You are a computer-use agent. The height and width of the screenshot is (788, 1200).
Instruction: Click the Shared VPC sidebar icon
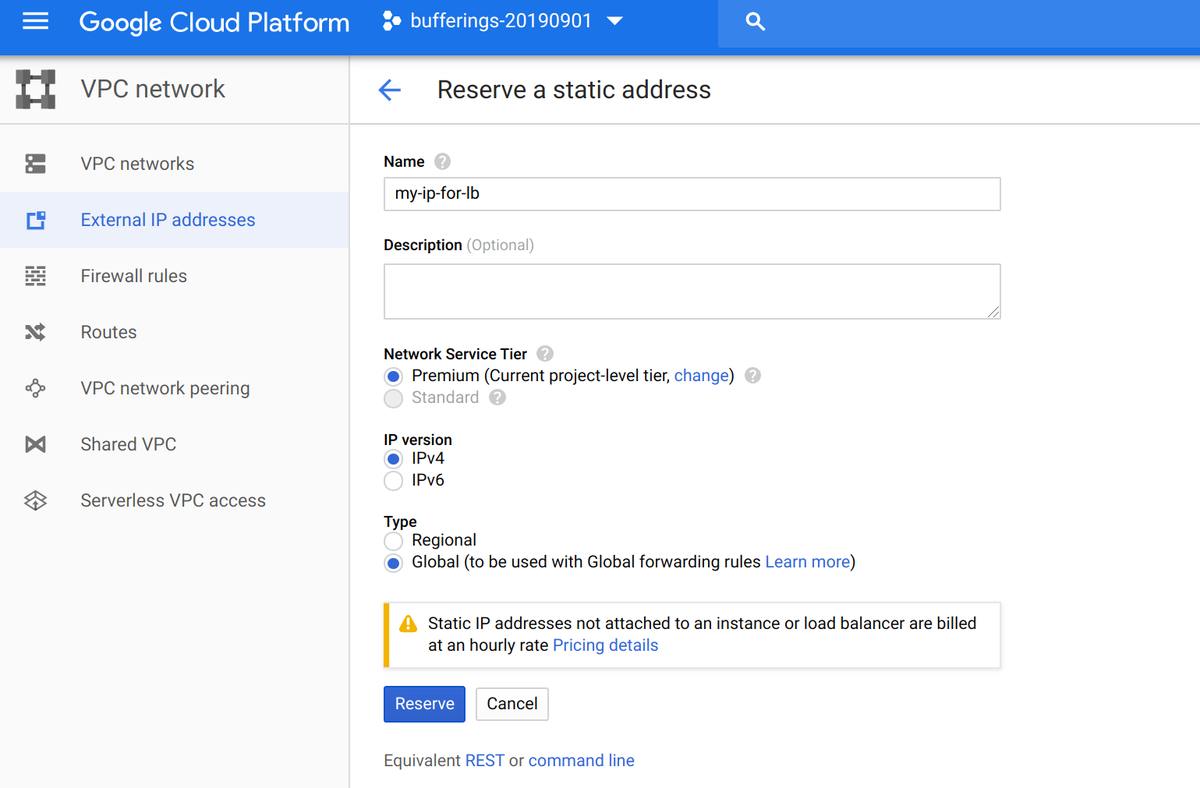(36, 444)
